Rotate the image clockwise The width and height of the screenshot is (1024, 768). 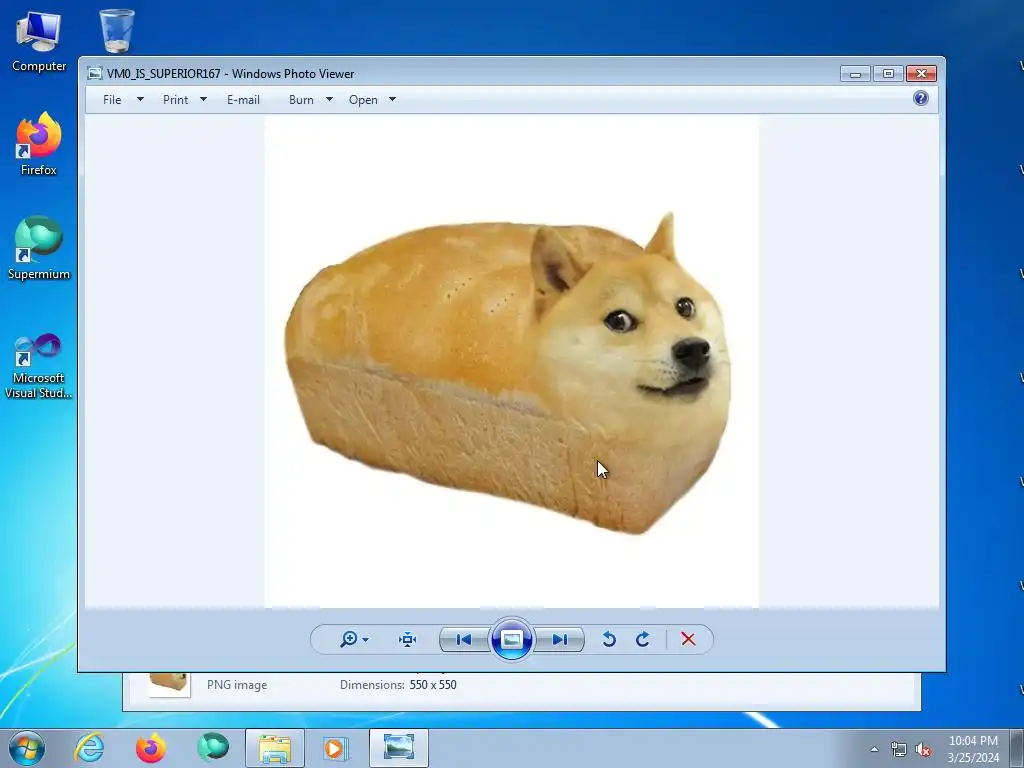click(x=643, y=639)
